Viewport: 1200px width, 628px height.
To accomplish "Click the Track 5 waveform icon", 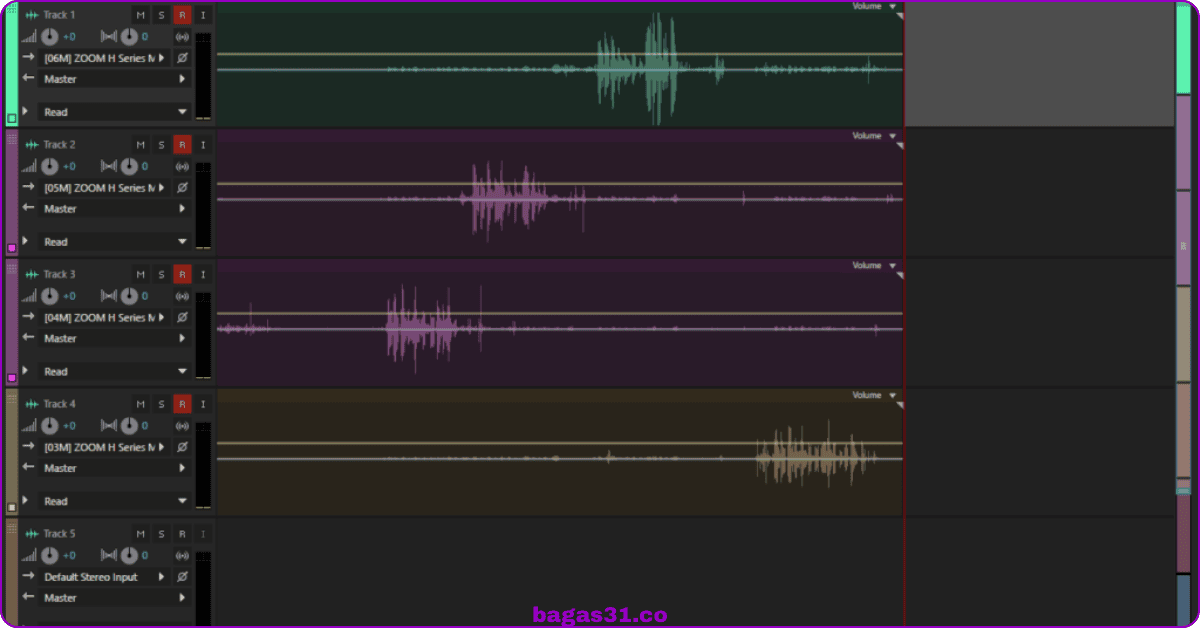I will tap(32, 534).
